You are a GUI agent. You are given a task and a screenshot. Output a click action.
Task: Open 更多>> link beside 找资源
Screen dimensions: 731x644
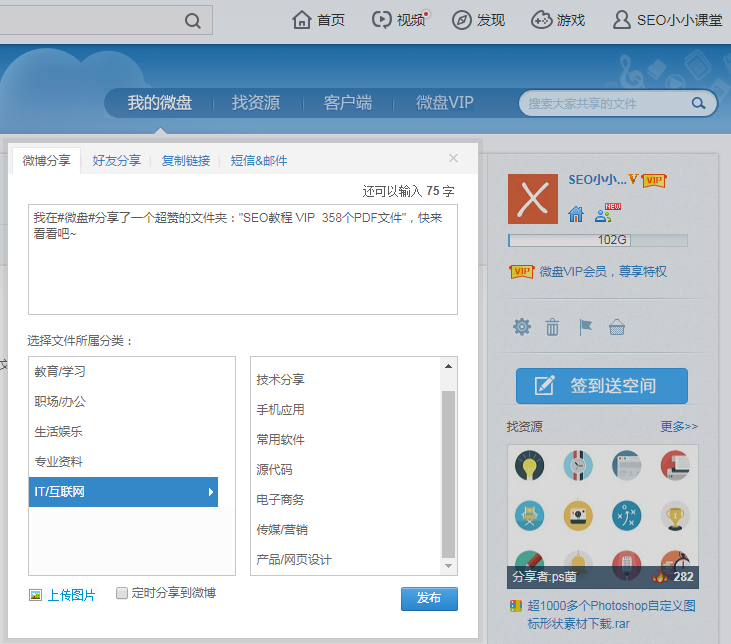(679, 426)
